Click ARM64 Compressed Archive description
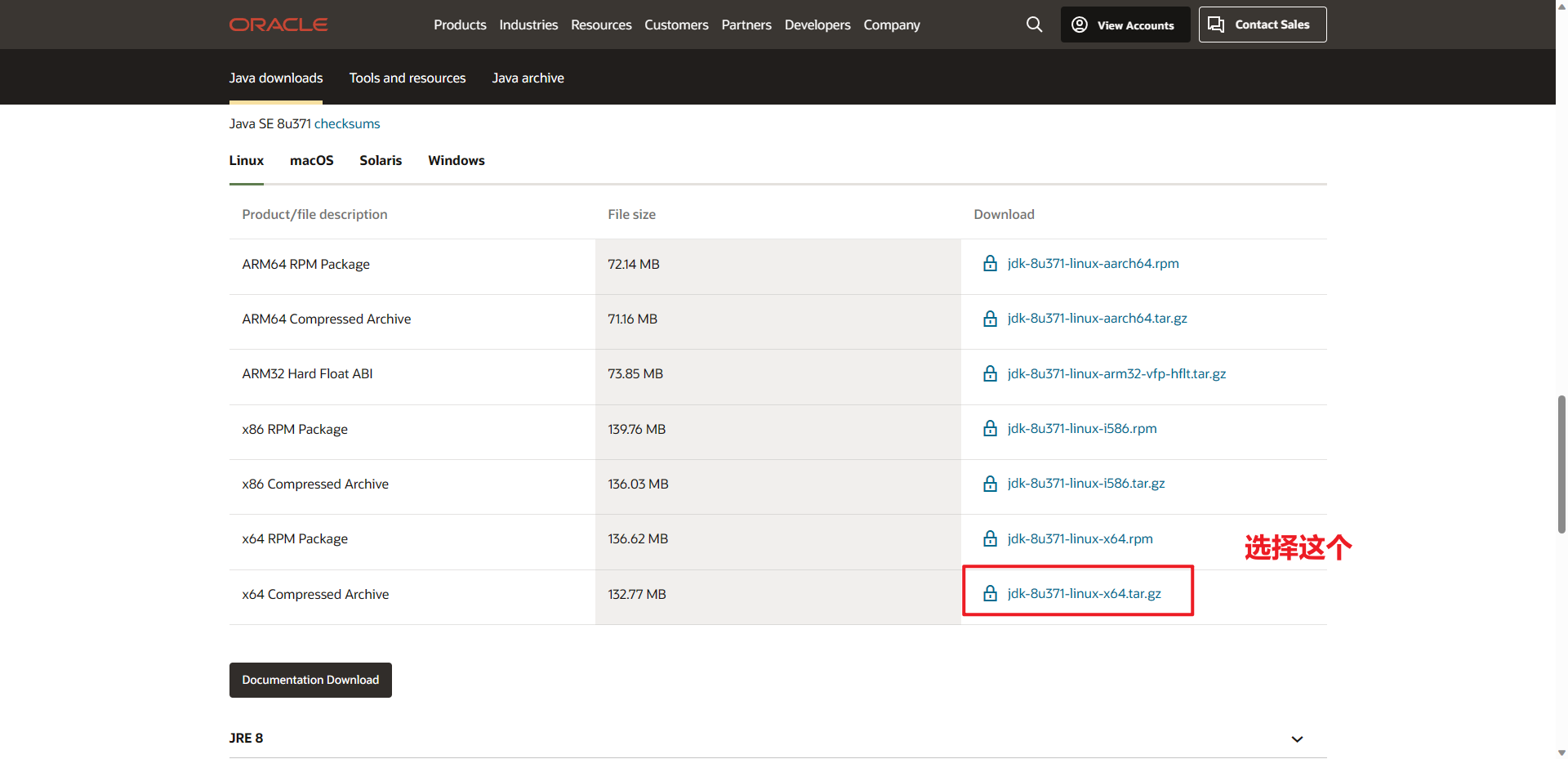The width and height of the screenshot is (1568, 759). coord(326,319)
